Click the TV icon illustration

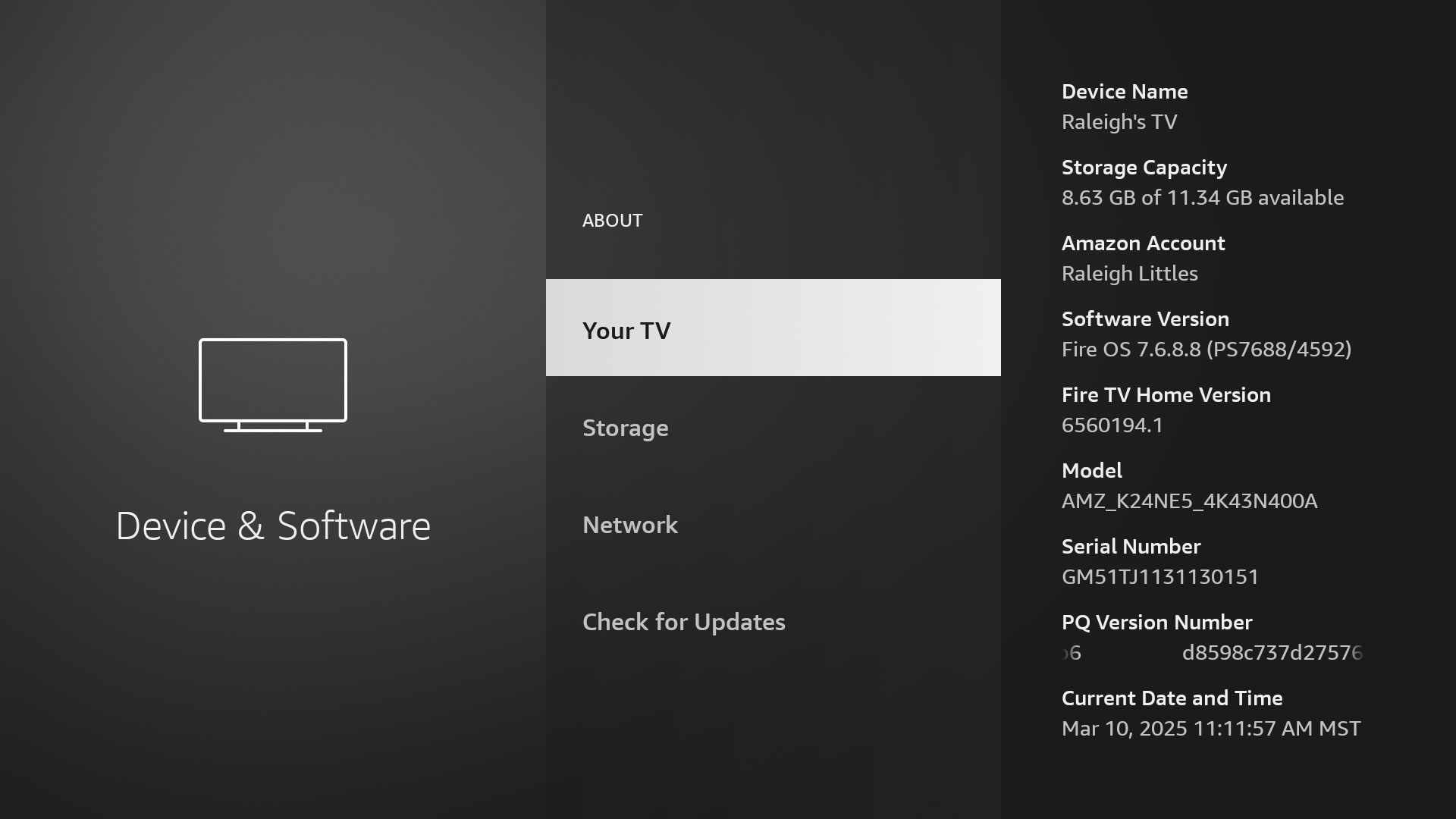(272, 385)
